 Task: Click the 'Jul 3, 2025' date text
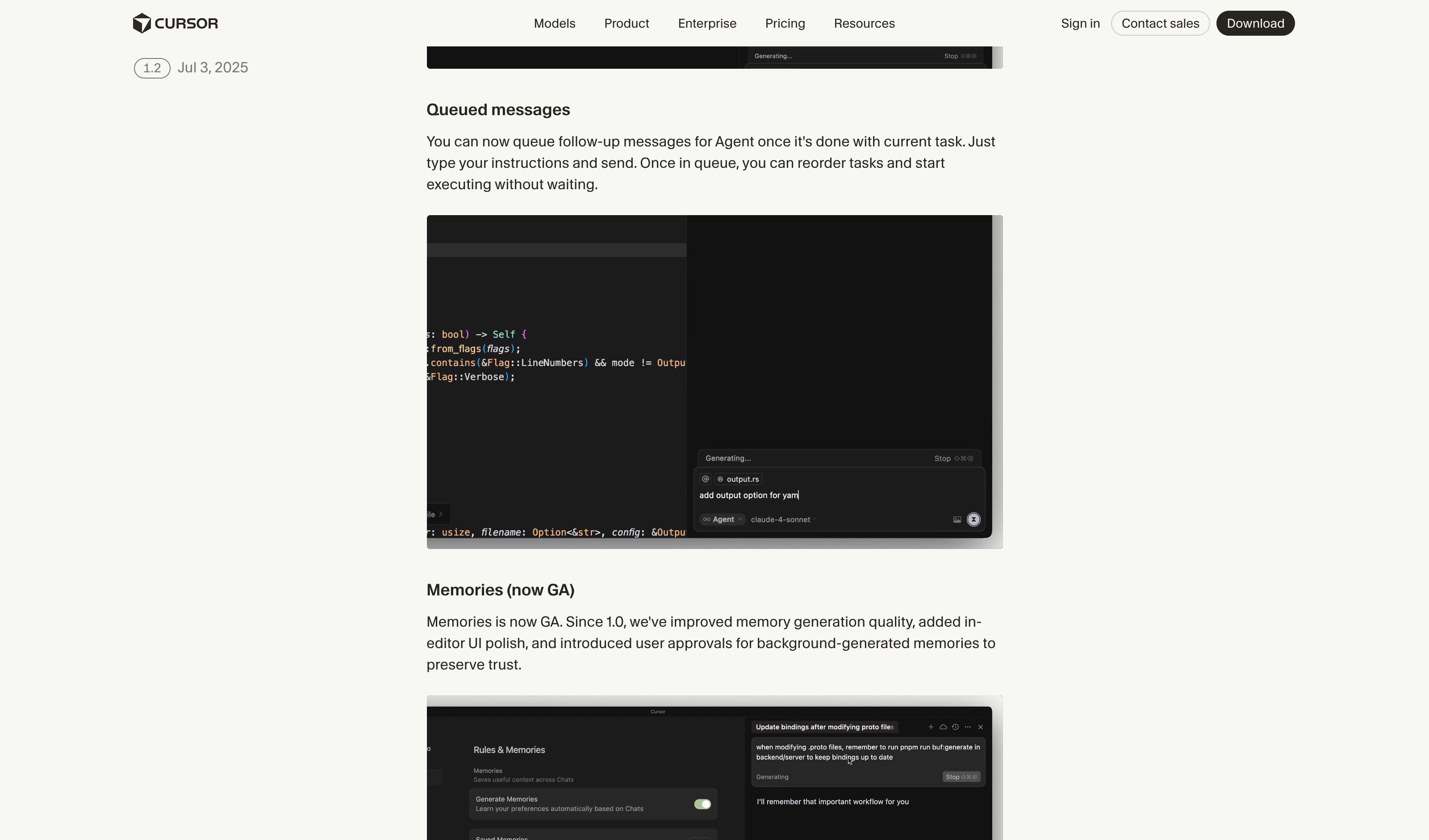213,67
